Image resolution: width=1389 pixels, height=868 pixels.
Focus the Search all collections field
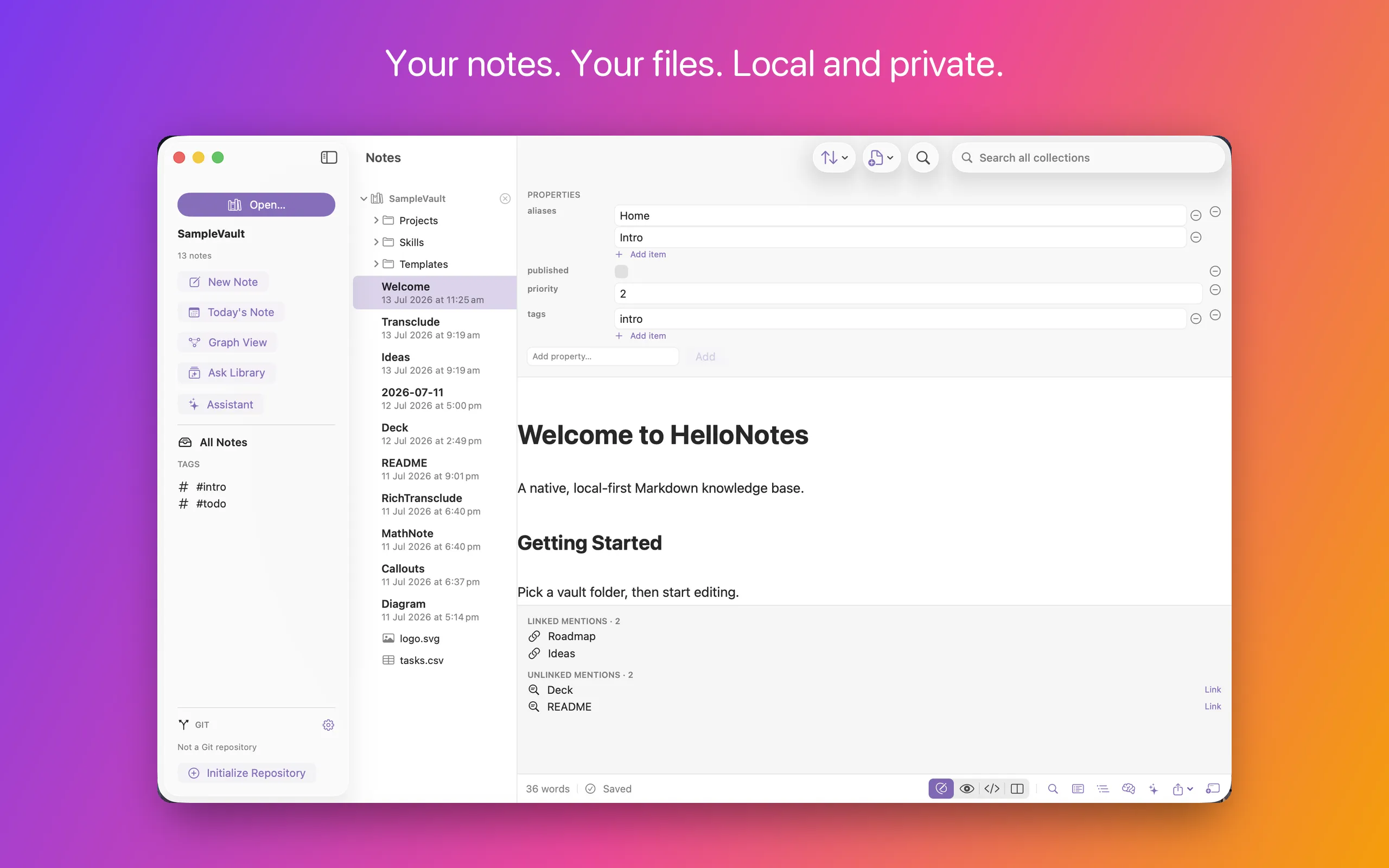1088,157
